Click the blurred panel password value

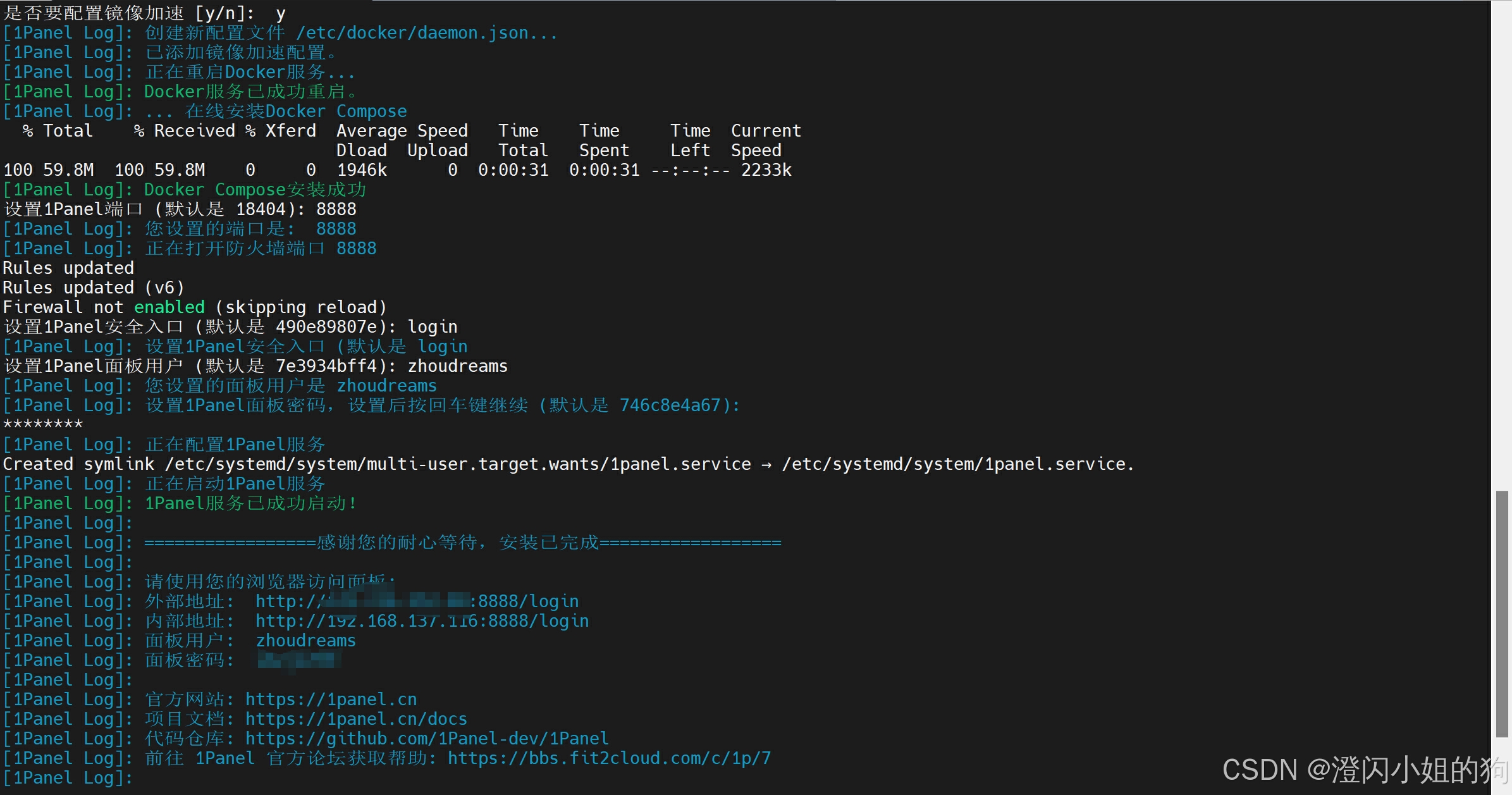(x=298, y=660)
